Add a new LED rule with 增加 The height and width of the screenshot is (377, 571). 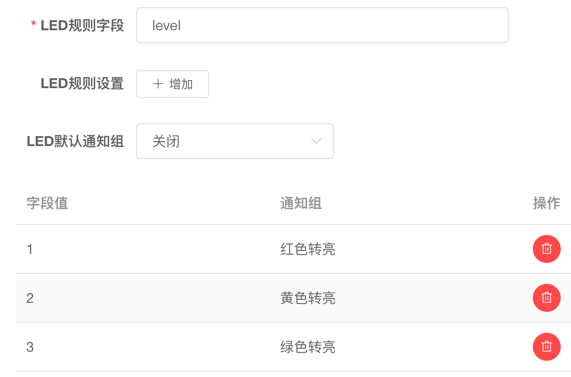[172, 84]
